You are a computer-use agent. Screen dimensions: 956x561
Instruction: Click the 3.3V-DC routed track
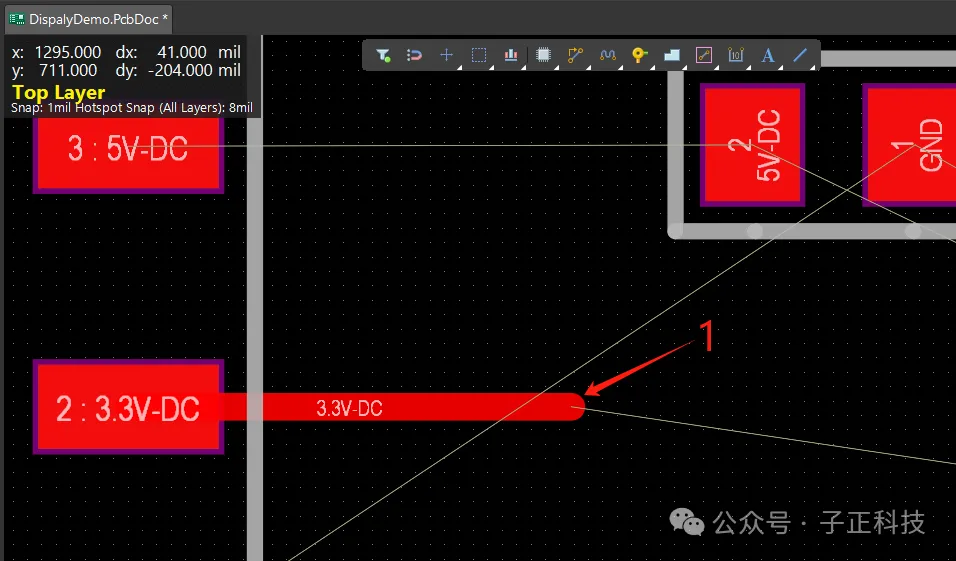coord(402,407)
